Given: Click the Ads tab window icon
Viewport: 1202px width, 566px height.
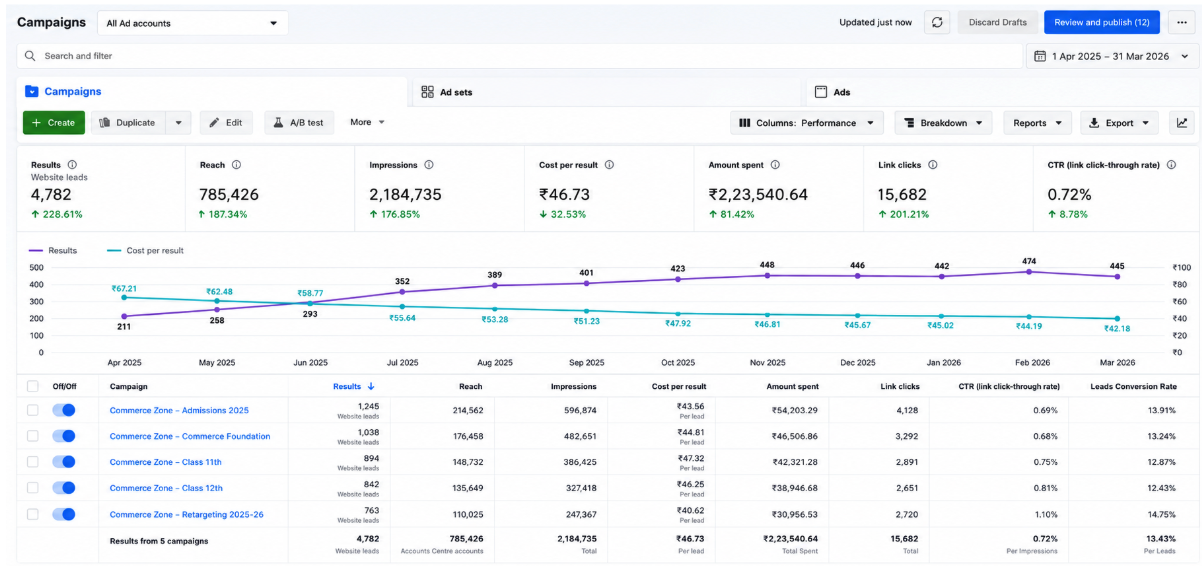Looking at the screenshot, I should pos(821,92).
